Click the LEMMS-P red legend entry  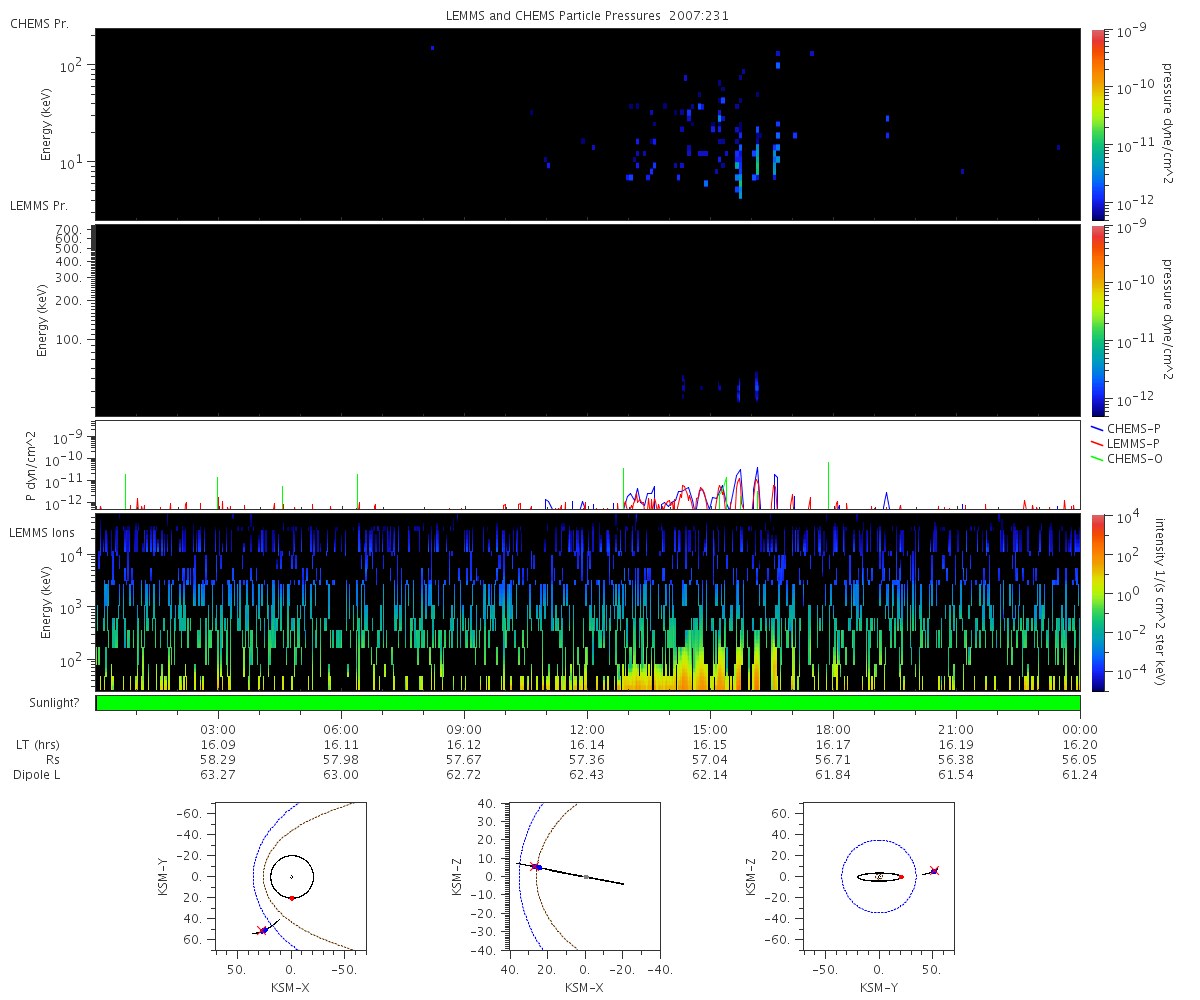pyautogui.click(x=1129, y=443)
